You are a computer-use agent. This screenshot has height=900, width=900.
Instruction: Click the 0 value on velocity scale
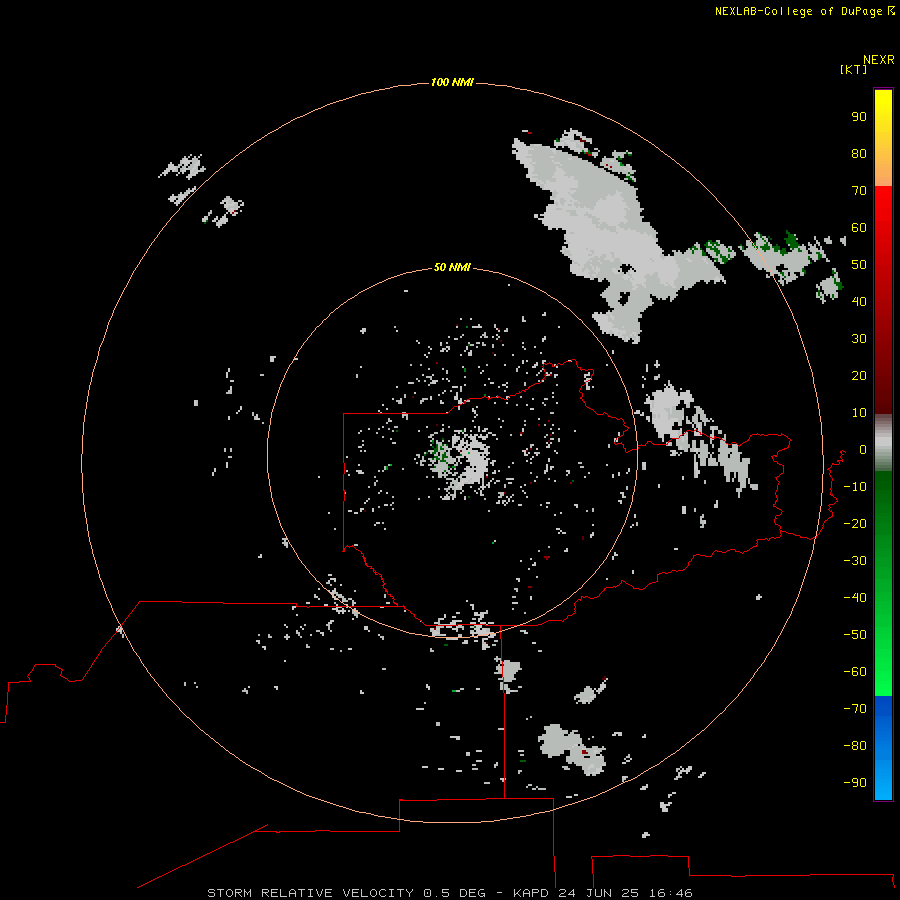pos(863,450)
